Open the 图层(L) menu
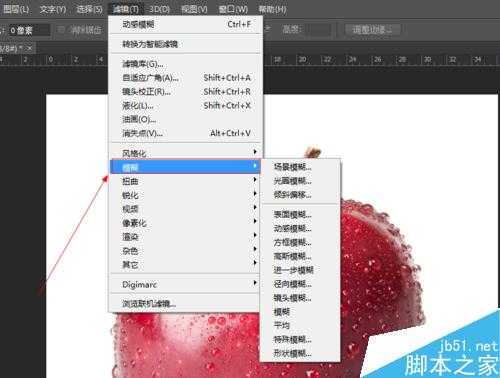The height and width of the screenshot is (378, 500). coord(15,9)
